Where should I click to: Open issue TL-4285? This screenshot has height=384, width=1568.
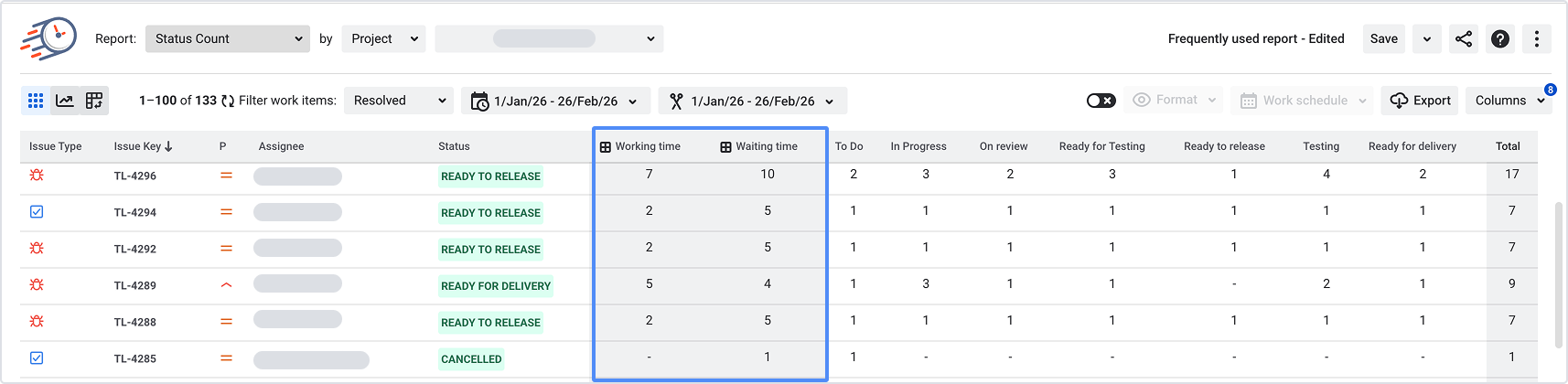(x=135, y=358)
